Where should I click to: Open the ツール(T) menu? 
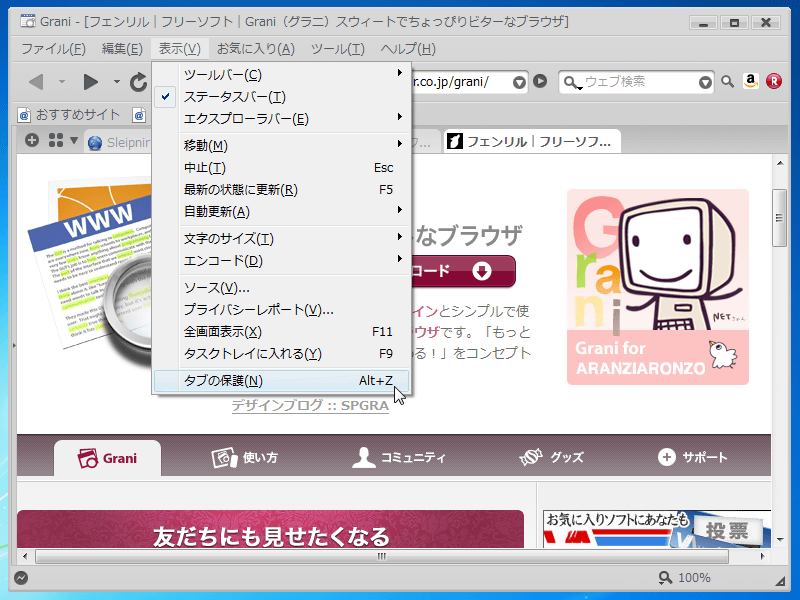point(338,49)
